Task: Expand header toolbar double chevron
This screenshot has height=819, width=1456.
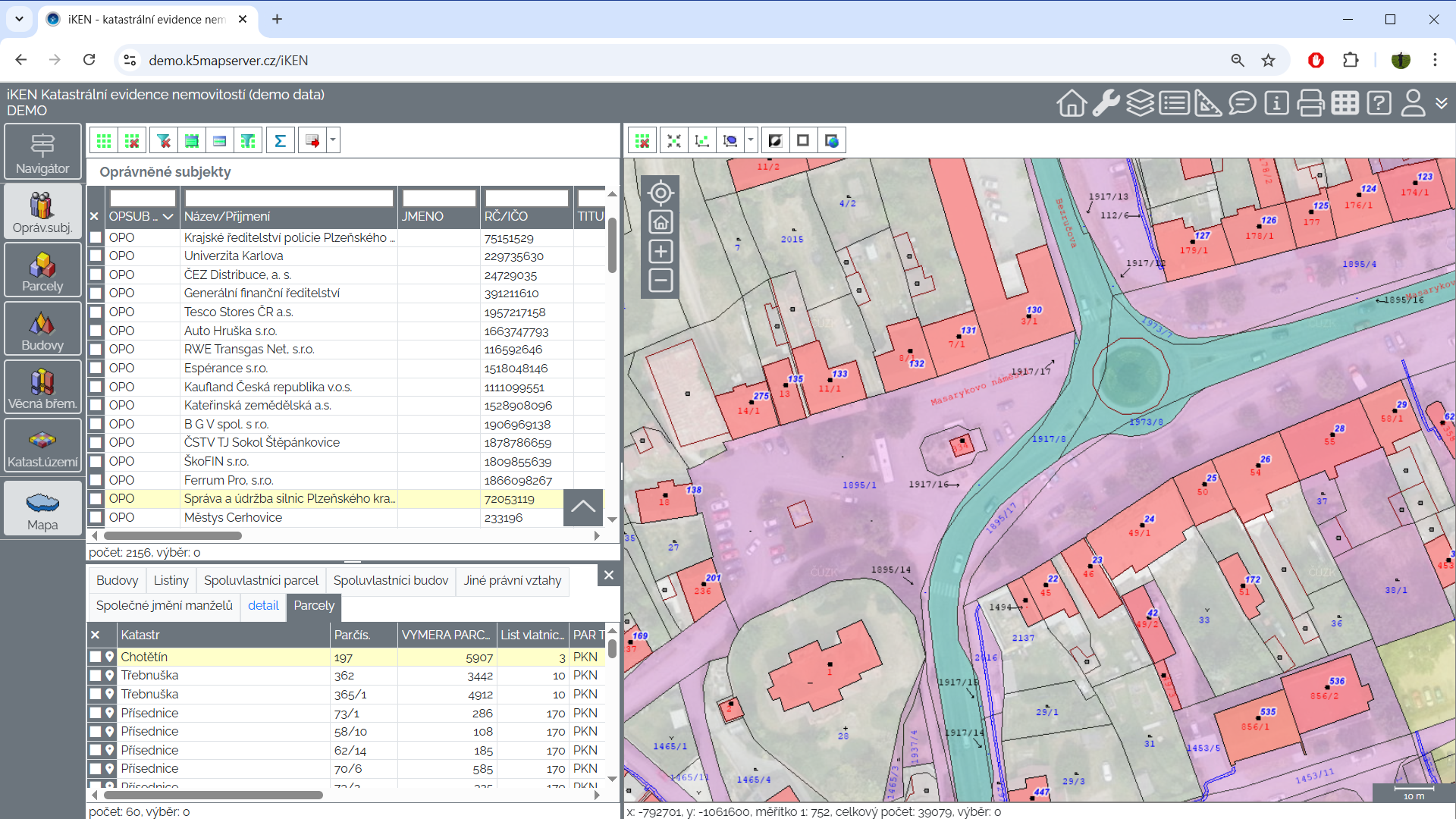Action: coord(1442,103)
